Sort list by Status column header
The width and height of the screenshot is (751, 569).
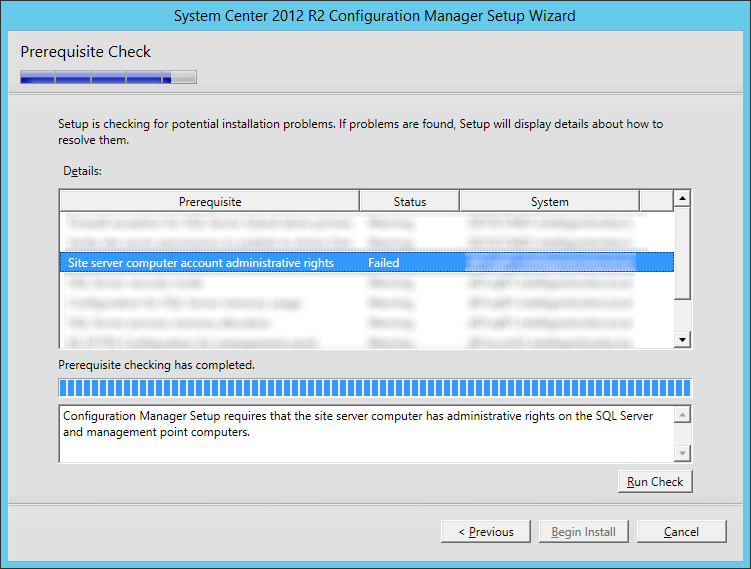pyautogui.click(x=410, y=202)
